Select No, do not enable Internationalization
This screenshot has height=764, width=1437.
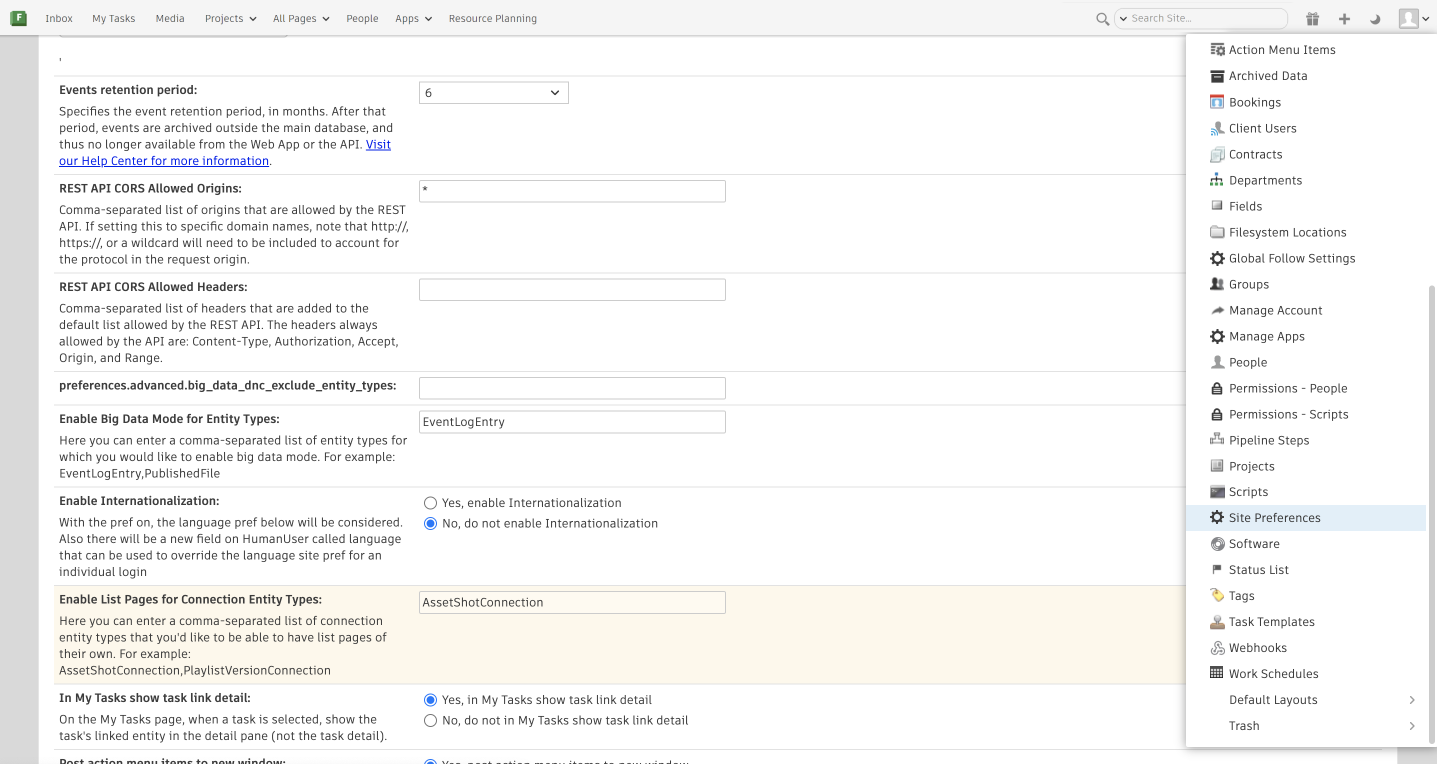[431, 523]
